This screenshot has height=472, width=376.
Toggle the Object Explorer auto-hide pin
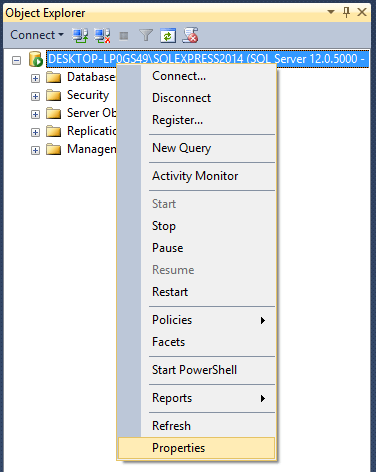coord(347,12)
